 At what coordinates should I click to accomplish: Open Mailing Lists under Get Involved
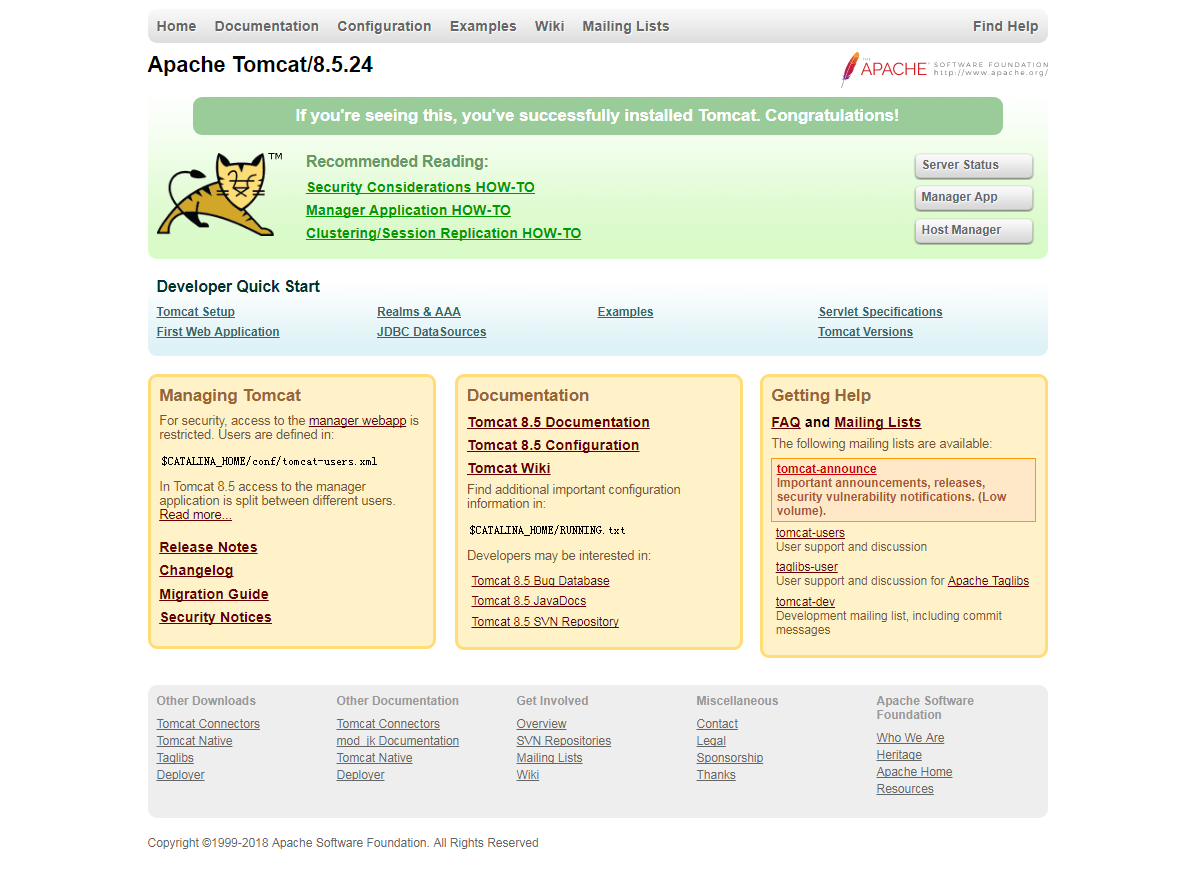click(x=549, y=758)
